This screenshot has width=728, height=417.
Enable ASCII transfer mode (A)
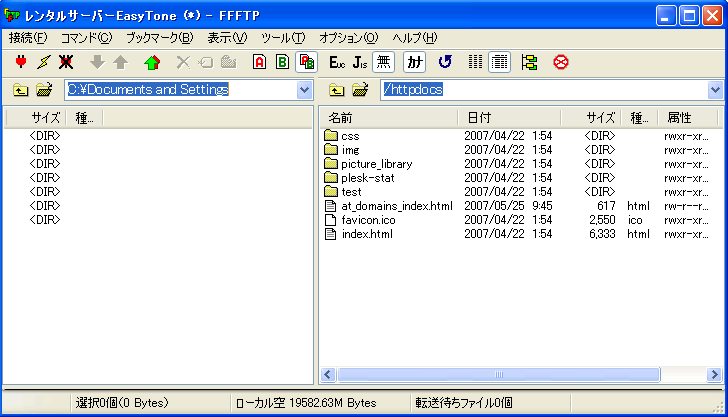(x=259, y=62)
